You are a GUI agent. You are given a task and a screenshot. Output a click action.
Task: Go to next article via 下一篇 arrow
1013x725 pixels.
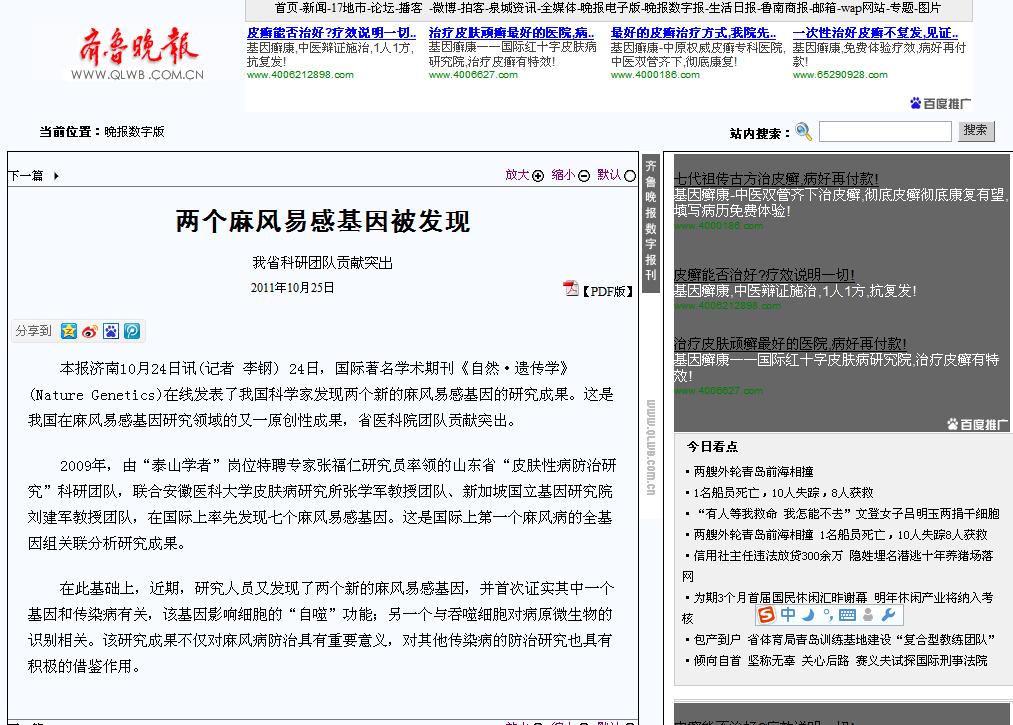pos(33,176)
